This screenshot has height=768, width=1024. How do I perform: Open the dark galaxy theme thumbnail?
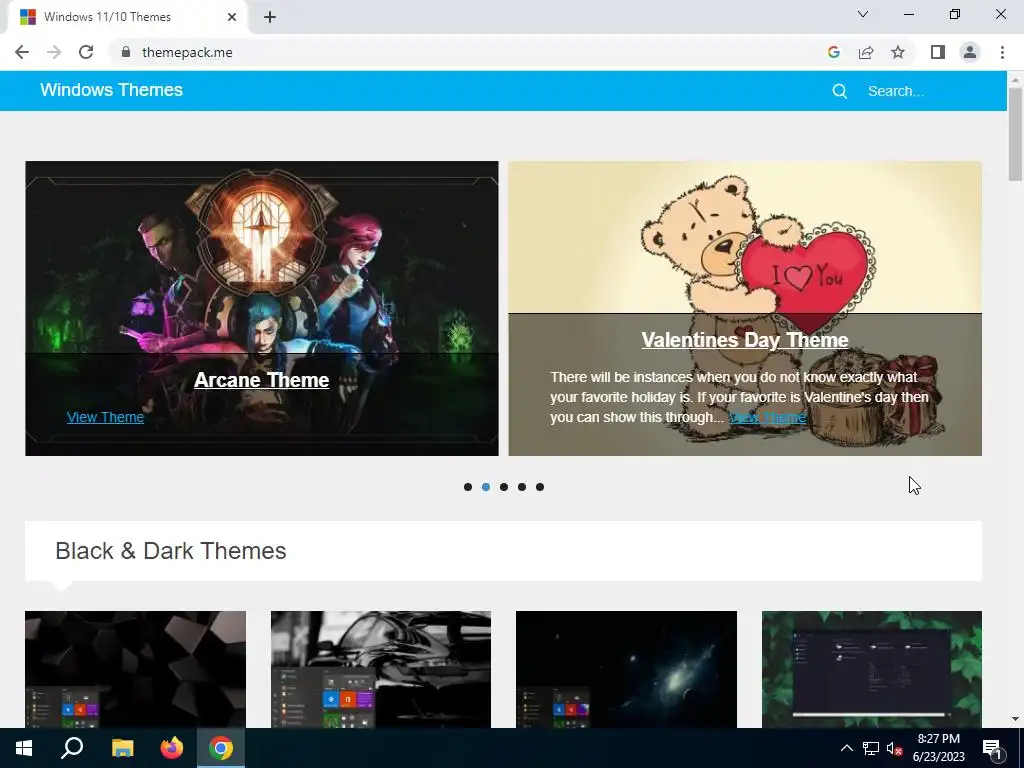[x=626, y=669]
